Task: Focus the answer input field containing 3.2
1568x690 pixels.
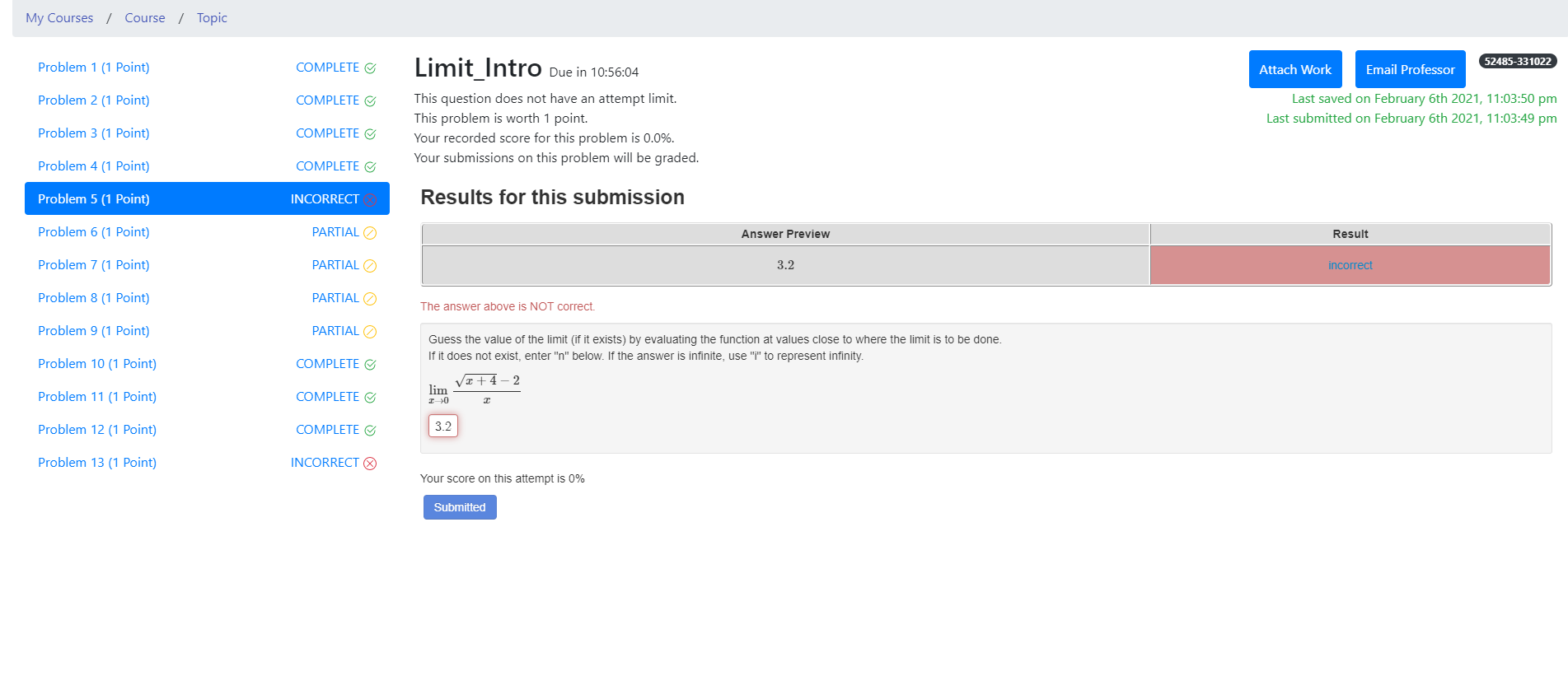Action: click(443, 426)
